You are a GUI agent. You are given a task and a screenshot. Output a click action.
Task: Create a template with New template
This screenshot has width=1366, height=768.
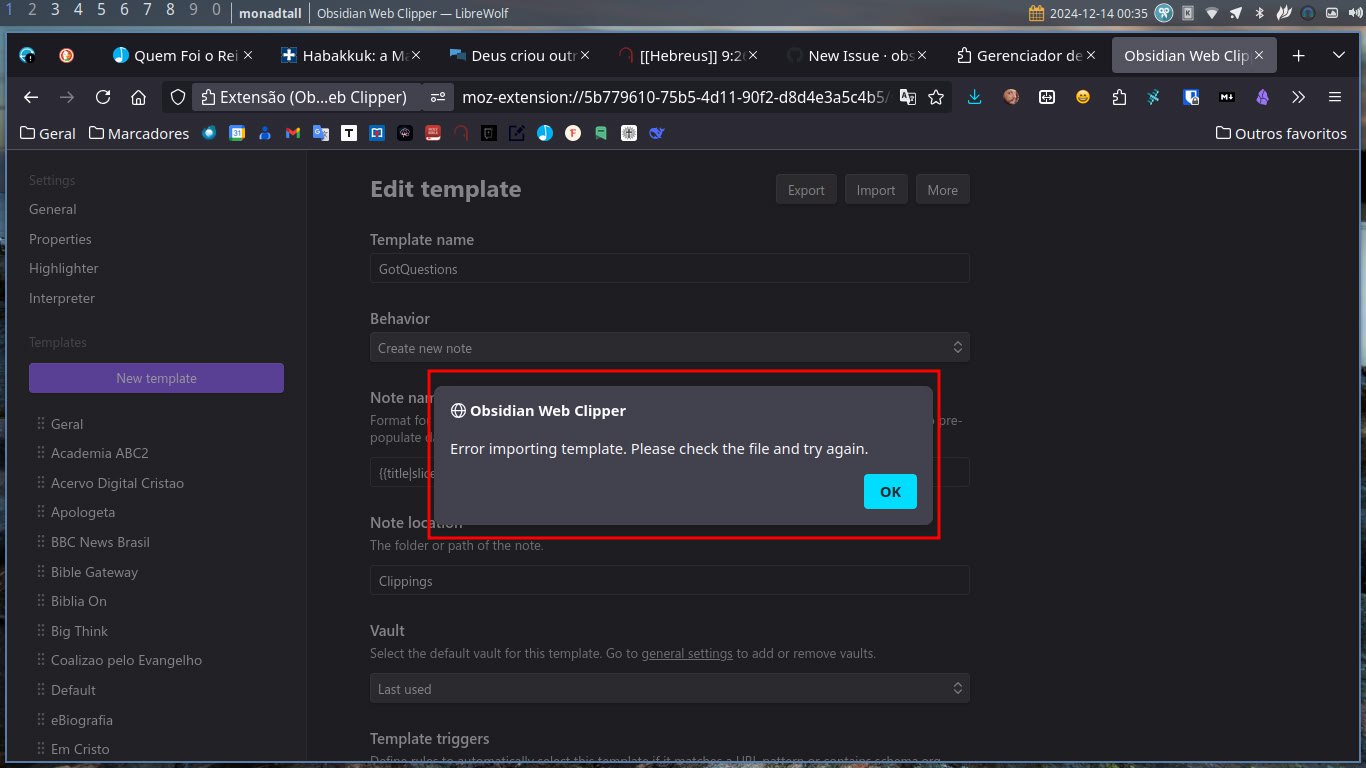click(x=156, y=378)
